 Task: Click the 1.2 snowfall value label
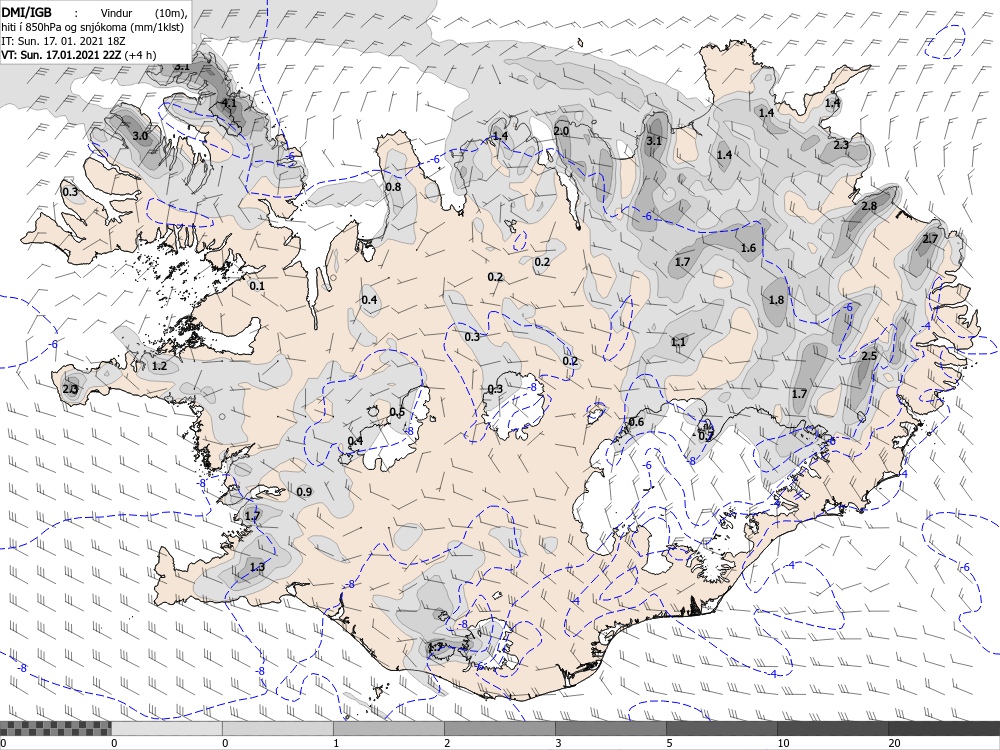click(159, 366)
